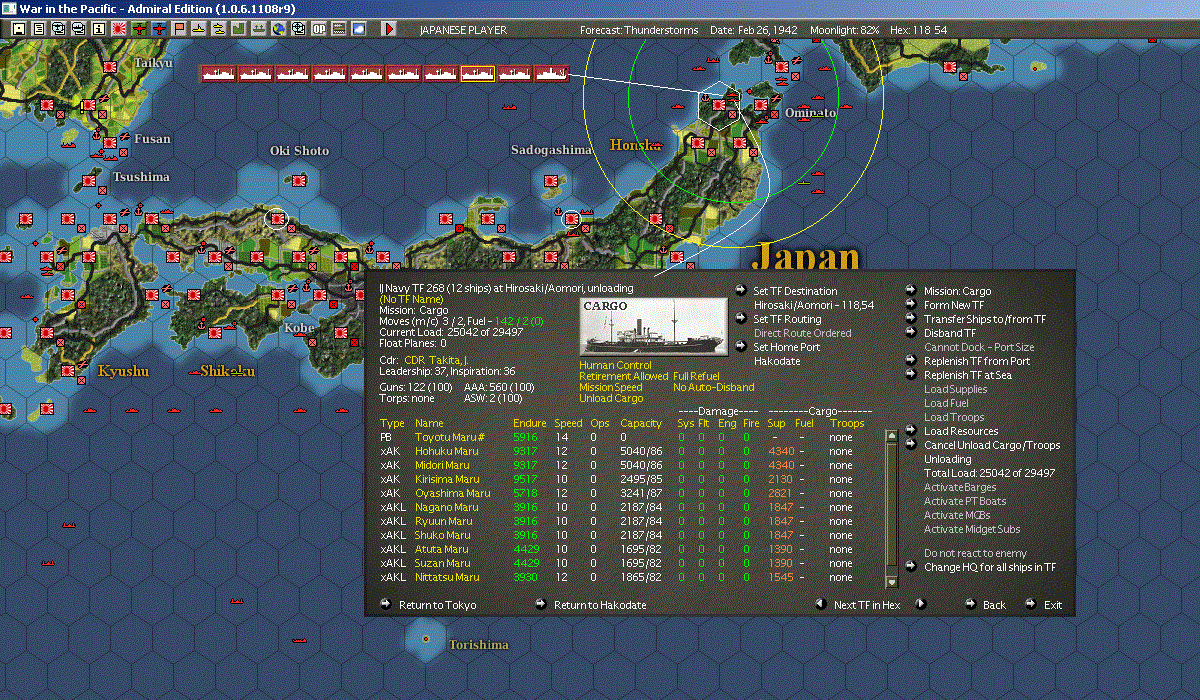Open ship Nittatsu Maru details
The height and width of the screenshot is (700, 1200).
(x=447, y=577)
